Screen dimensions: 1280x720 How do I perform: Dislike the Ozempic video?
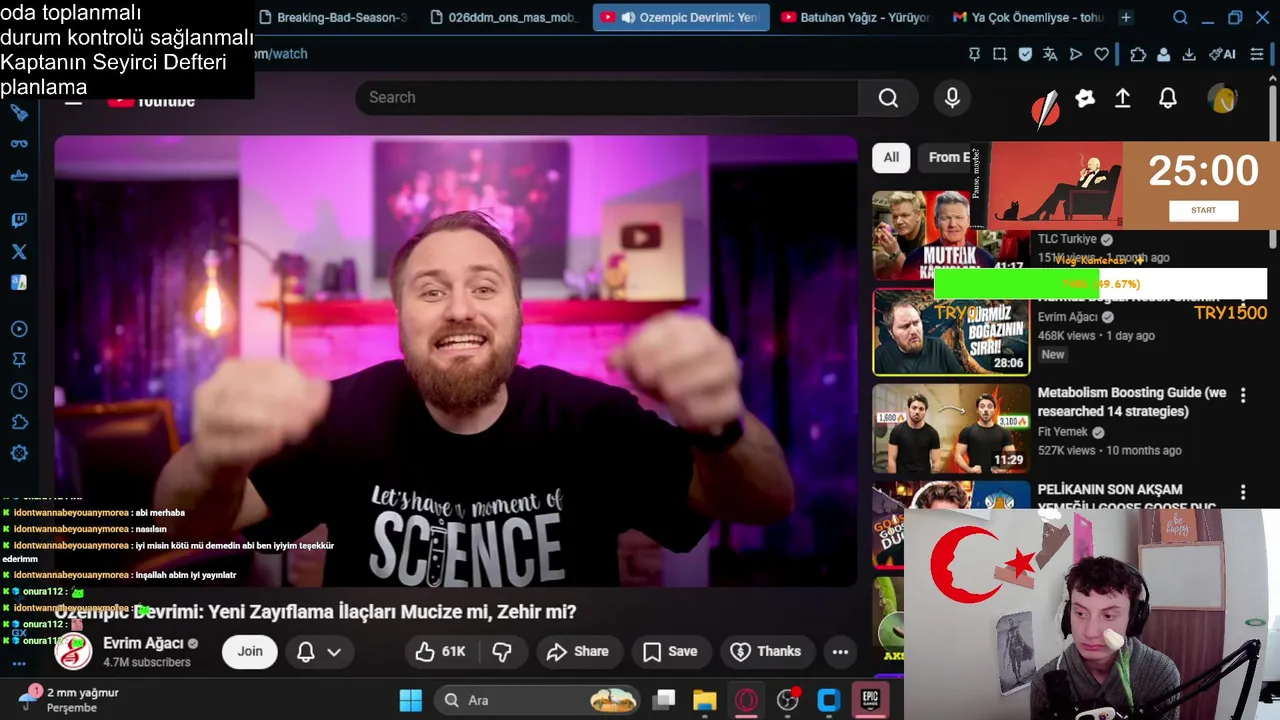coord(502,651)
